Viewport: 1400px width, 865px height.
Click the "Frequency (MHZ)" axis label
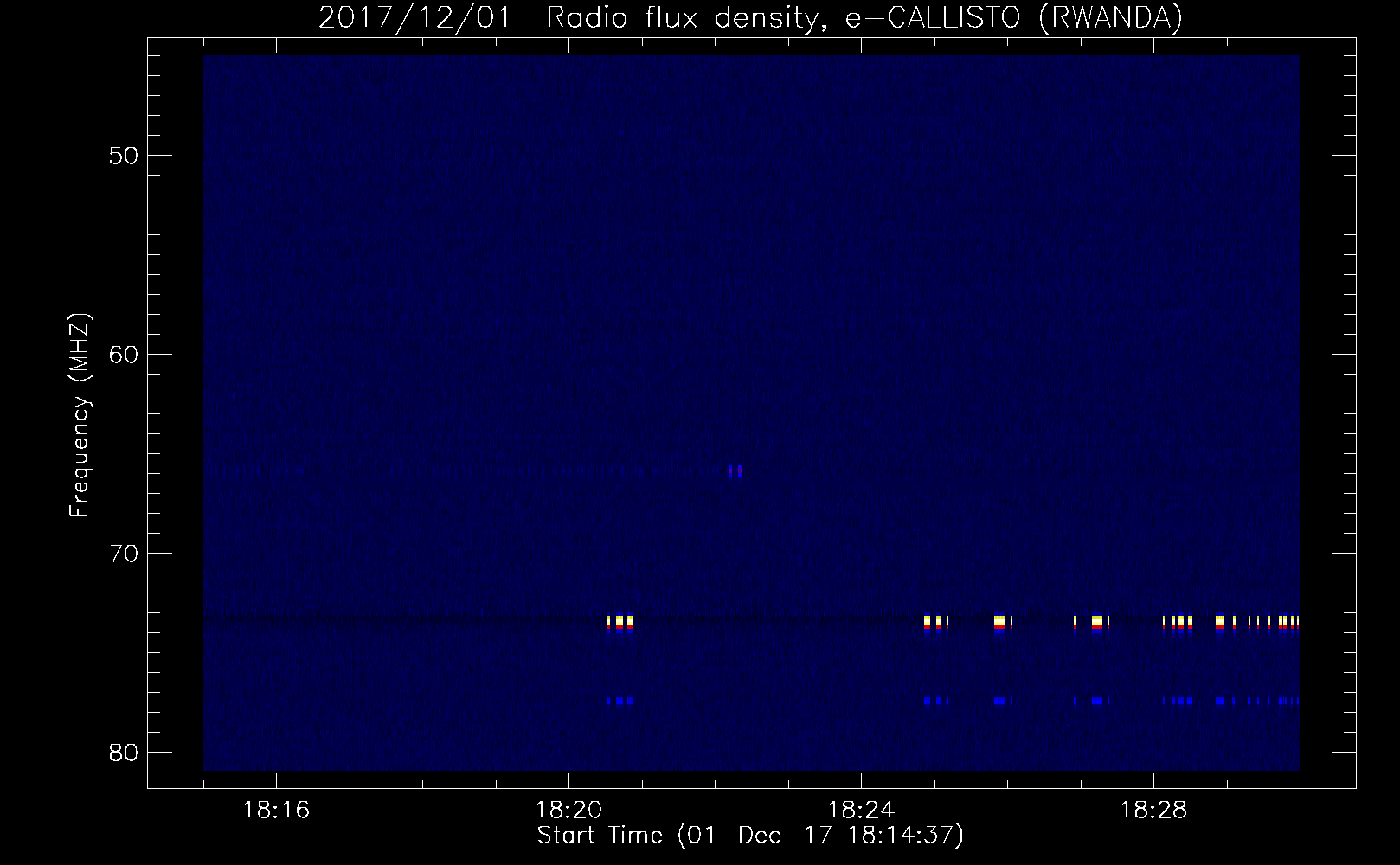coord(80,415)
